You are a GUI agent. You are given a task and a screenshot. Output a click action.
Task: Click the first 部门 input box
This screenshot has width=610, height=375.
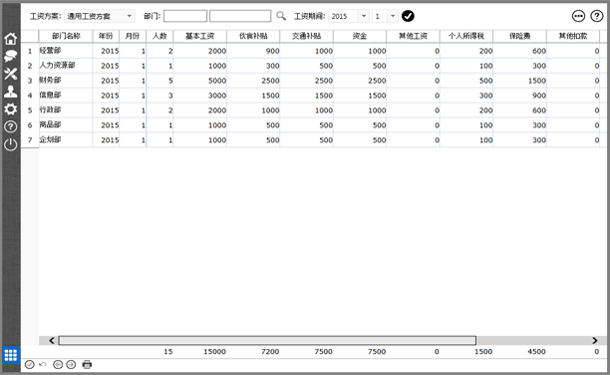(185, 16)
